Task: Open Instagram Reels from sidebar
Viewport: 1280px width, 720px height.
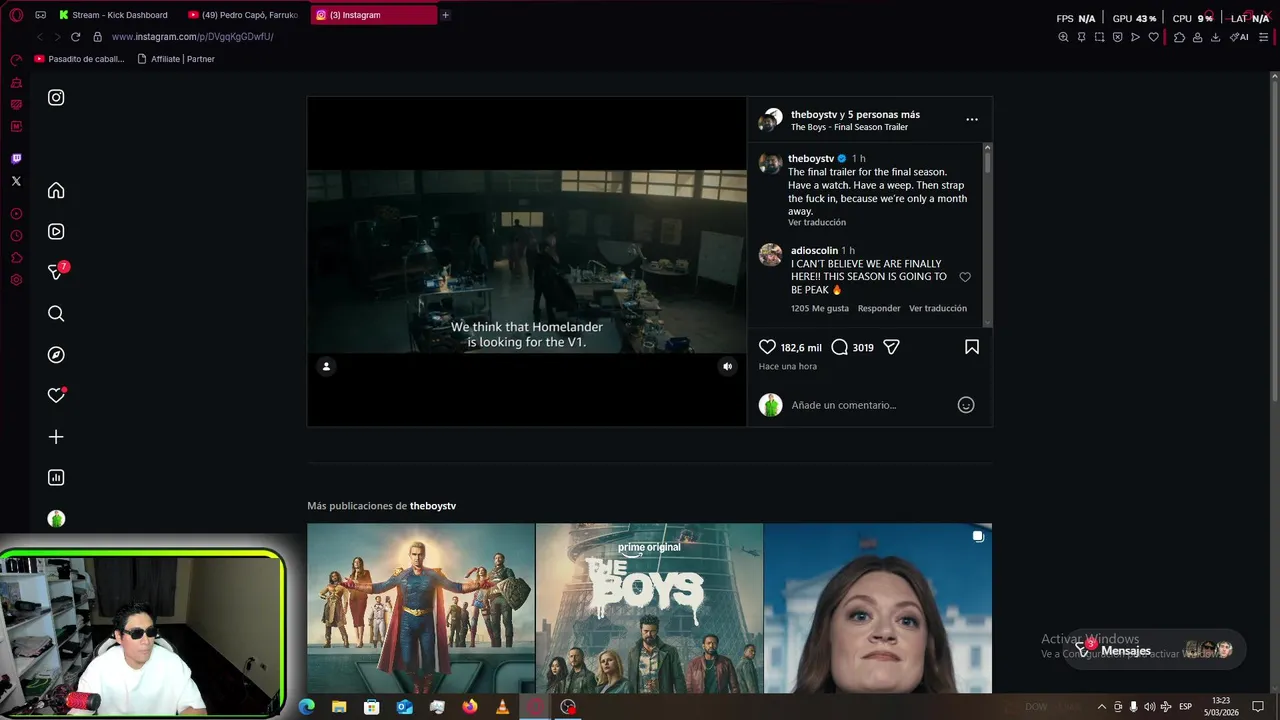Action: [56, 231]
